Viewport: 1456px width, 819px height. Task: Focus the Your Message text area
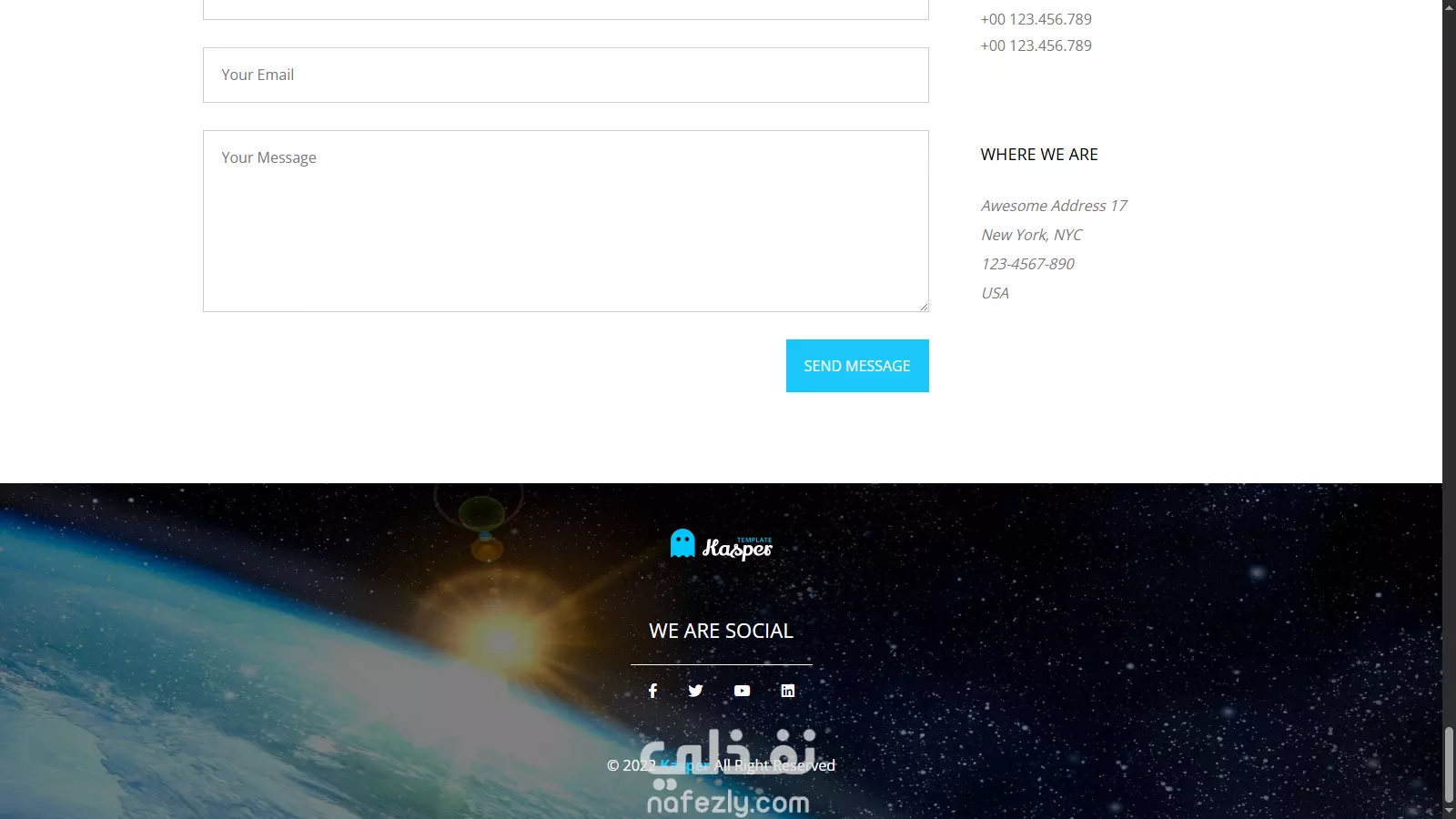[566, 221]
